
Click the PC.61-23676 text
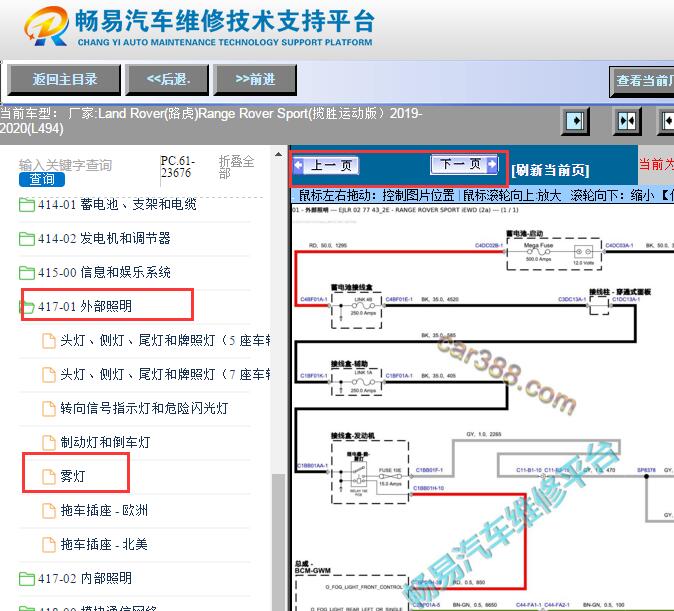coord(178,167)
